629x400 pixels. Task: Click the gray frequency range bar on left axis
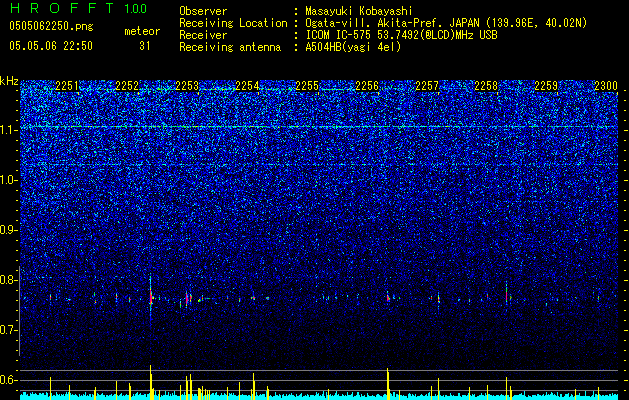coord(19,311)
